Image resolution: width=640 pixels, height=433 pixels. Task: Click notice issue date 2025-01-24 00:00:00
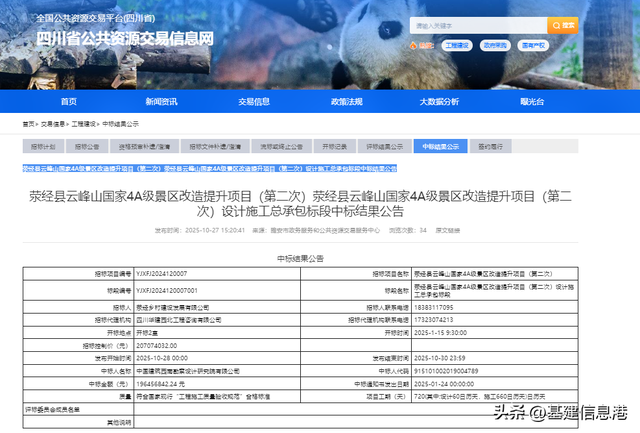pos(444,384)
